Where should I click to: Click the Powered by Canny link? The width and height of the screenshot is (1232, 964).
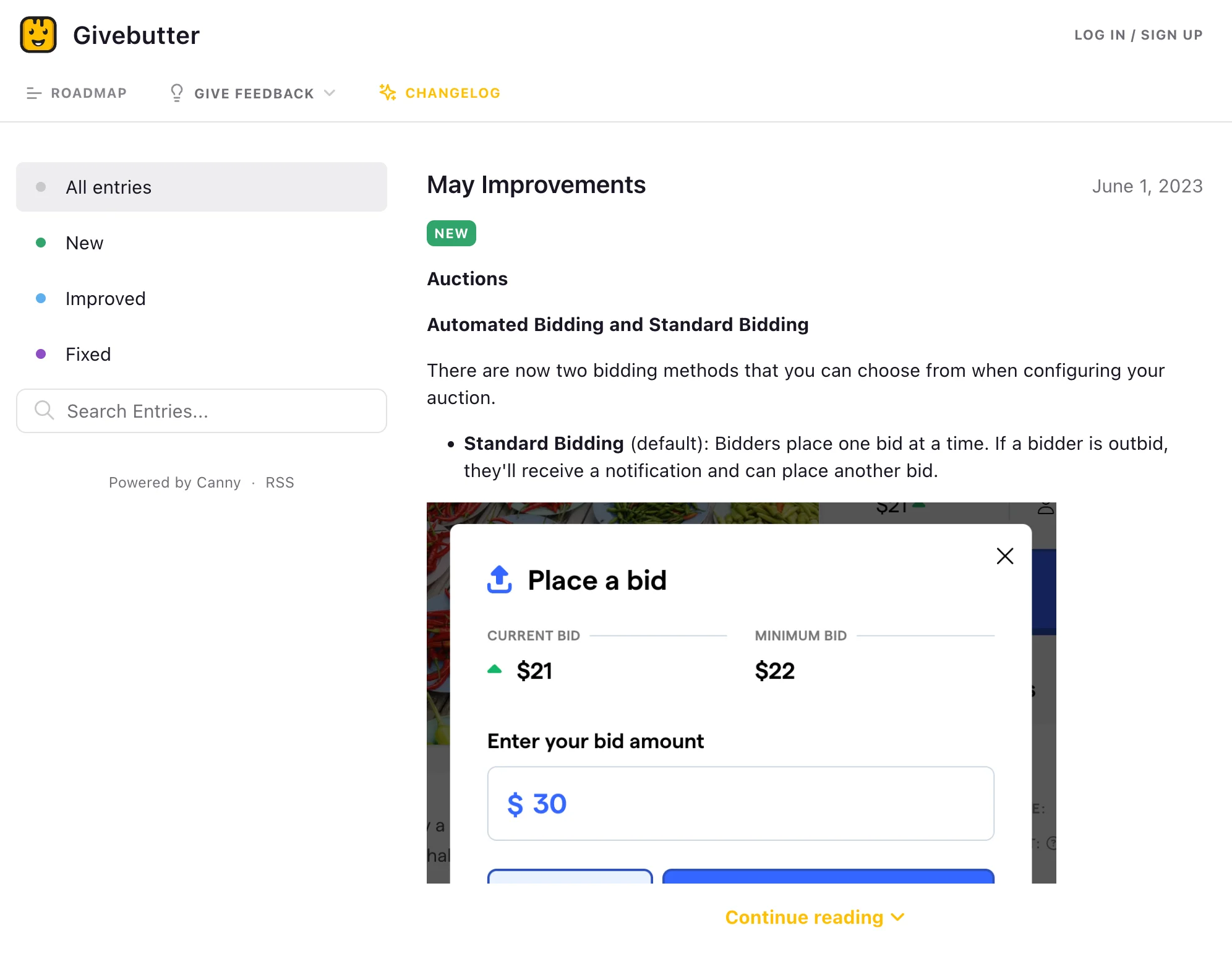point(175,482)
